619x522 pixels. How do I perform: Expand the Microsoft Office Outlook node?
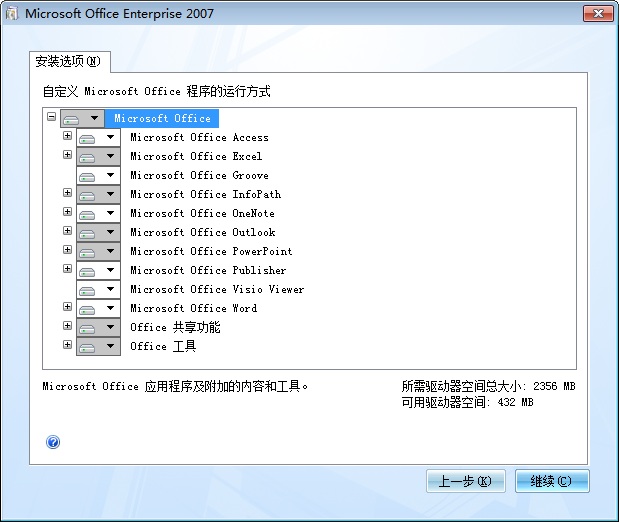click(x=68, y=230)
